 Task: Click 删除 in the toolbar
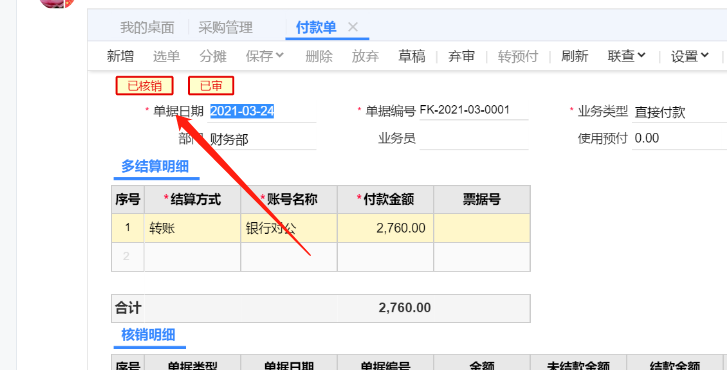(319, 56)
